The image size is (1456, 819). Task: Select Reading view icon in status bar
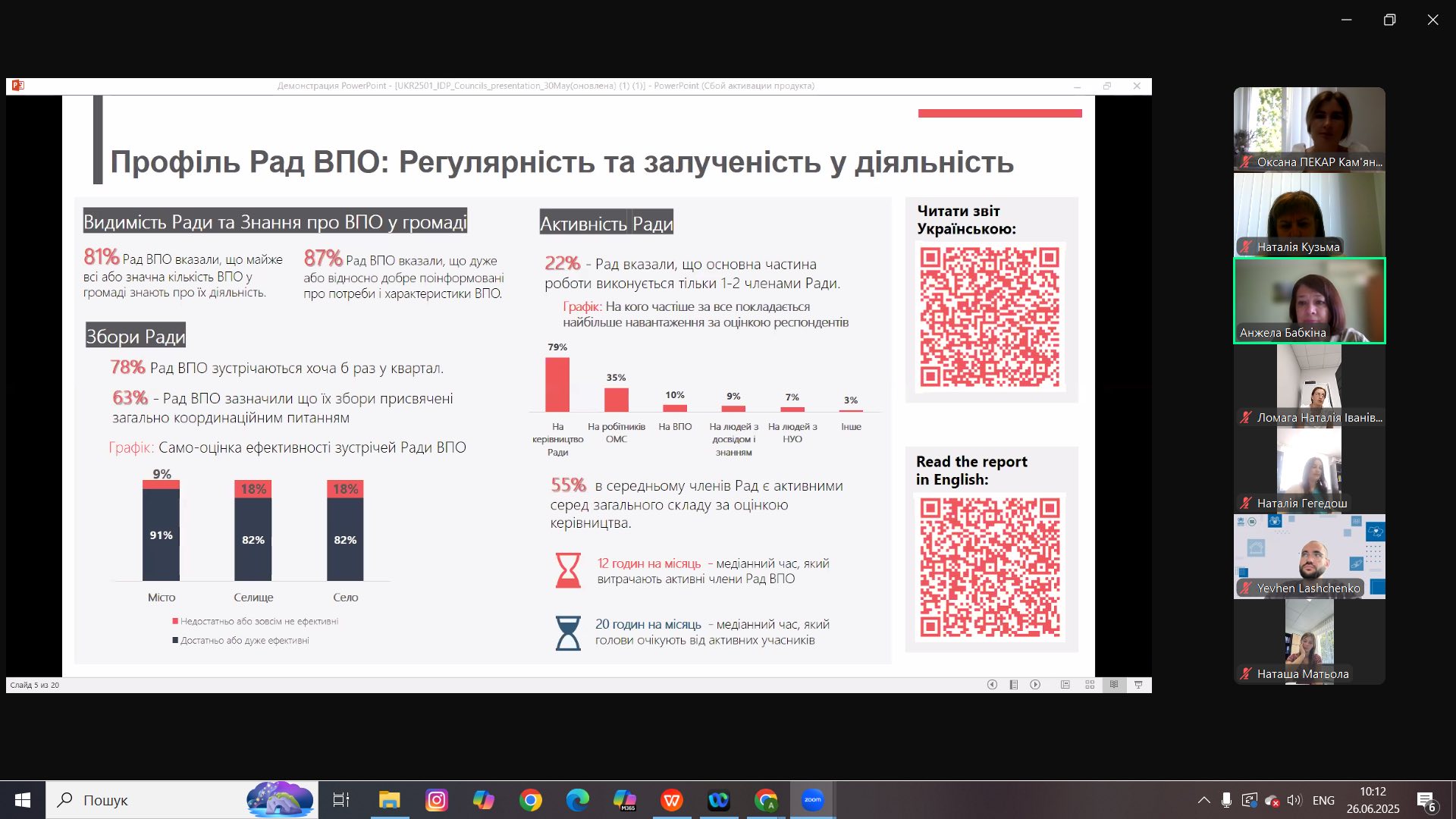click(1114, 685)
